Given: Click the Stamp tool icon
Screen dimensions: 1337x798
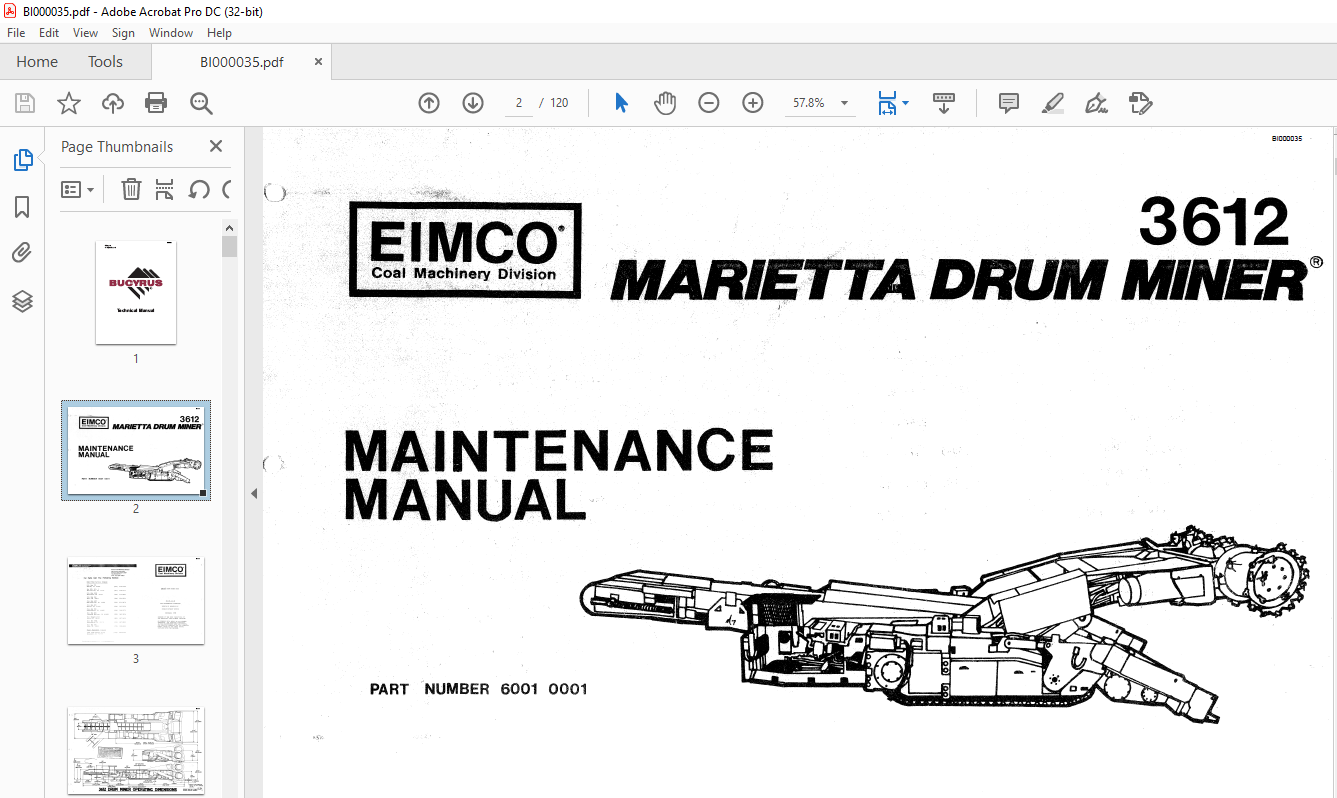Looking at the screenshot, I should (x=1140, y=103).
